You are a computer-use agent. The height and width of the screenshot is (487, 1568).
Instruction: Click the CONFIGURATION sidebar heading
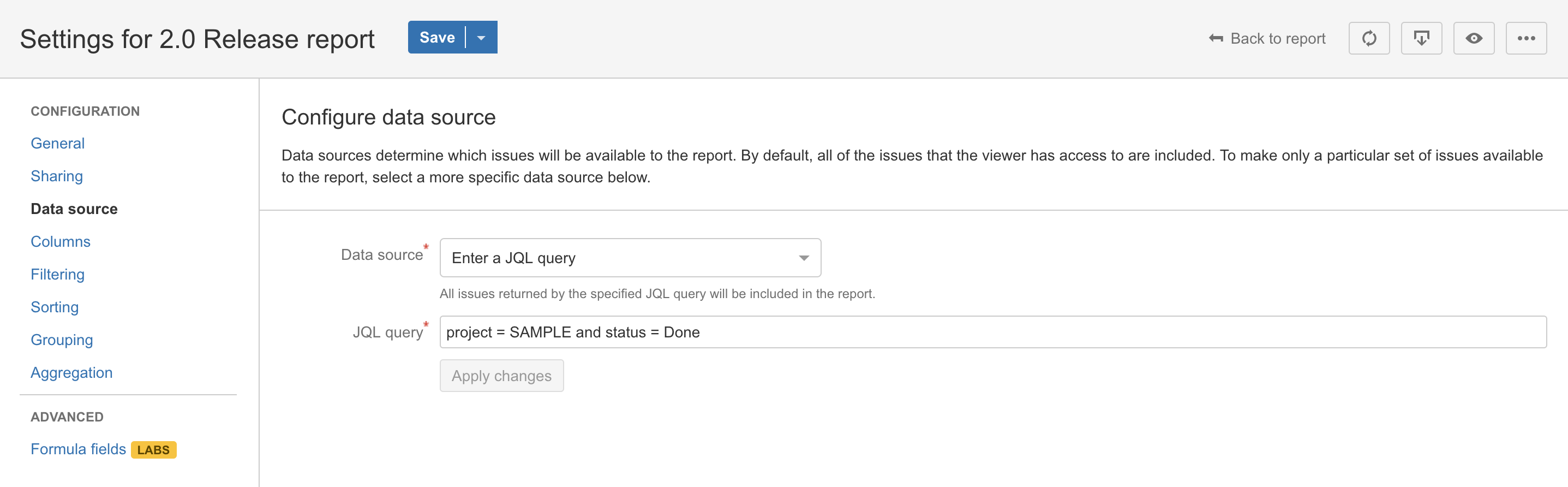(x=85, y=111)
